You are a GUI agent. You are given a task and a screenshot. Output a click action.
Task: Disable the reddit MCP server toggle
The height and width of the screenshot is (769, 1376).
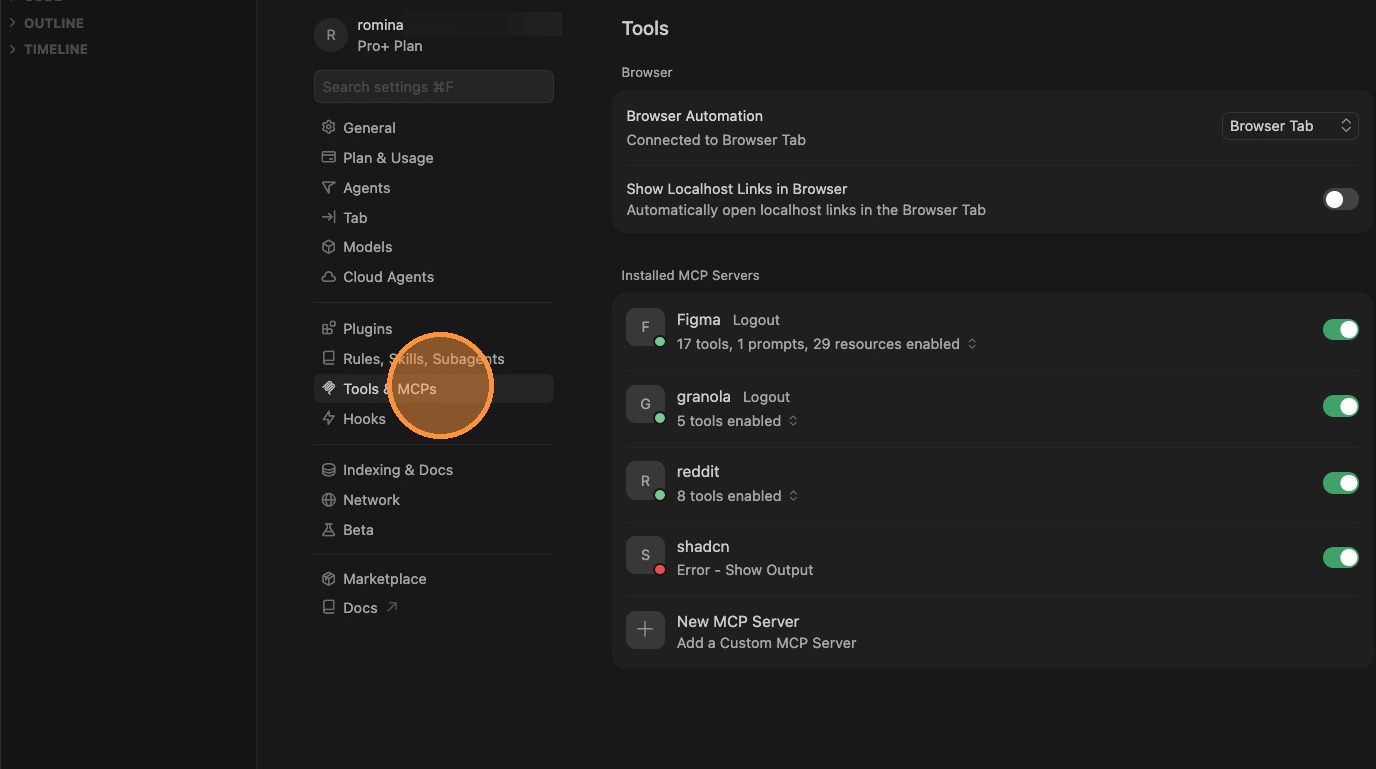tap(1341, 482)
